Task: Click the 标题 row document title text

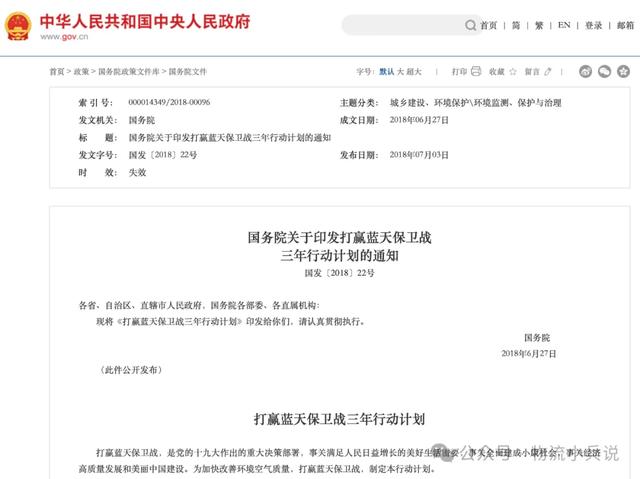Action: tap(230, 137)
